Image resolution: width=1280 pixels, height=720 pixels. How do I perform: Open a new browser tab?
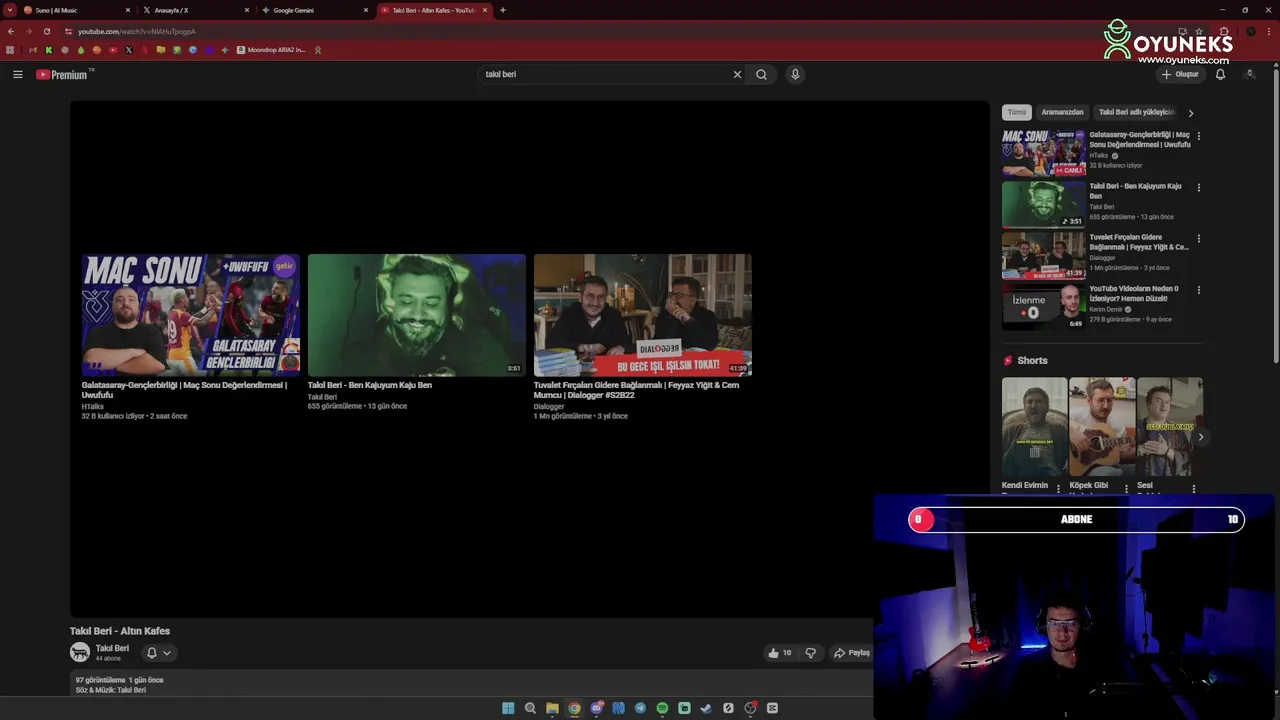(503, 10)
